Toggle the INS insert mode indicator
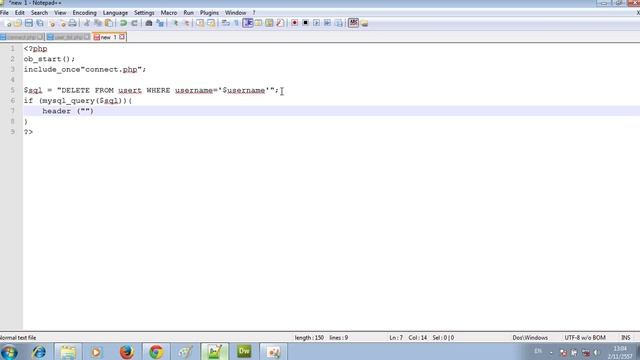Screen dimensions: 640x360 (x=625, y=338)
